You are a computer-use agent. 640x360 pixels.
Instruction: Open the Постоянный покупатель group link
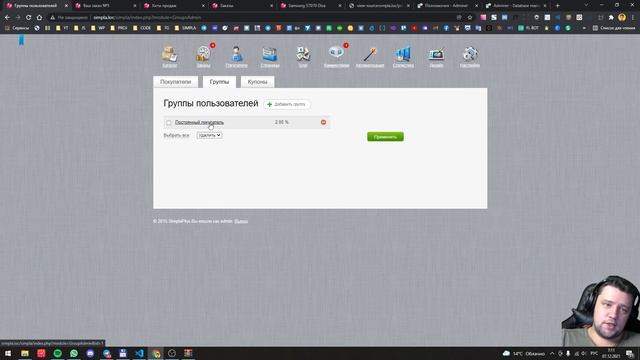(199, 122)
